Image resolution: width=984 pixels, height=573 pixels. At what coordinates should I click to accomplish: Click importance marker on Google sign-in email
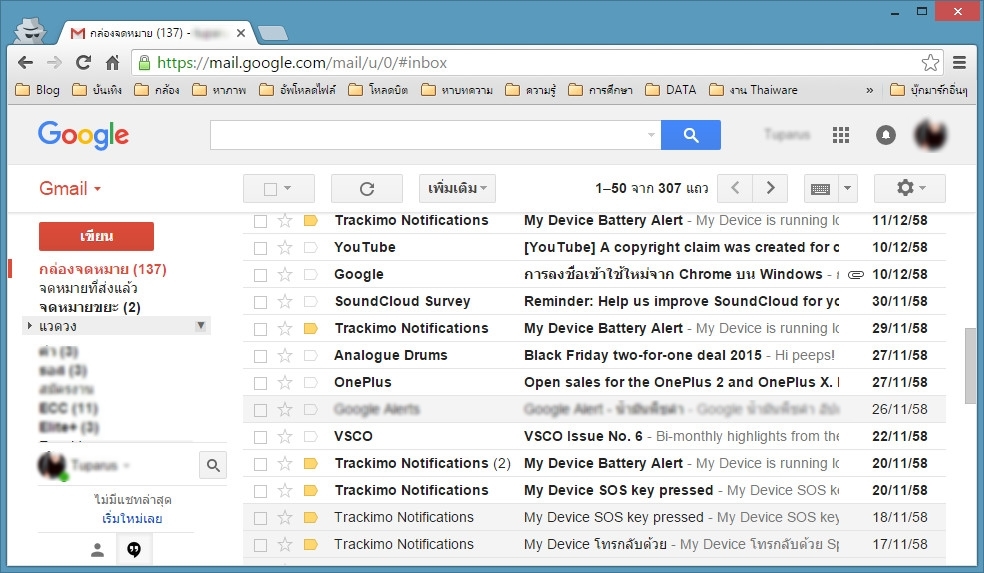[311, 274]
